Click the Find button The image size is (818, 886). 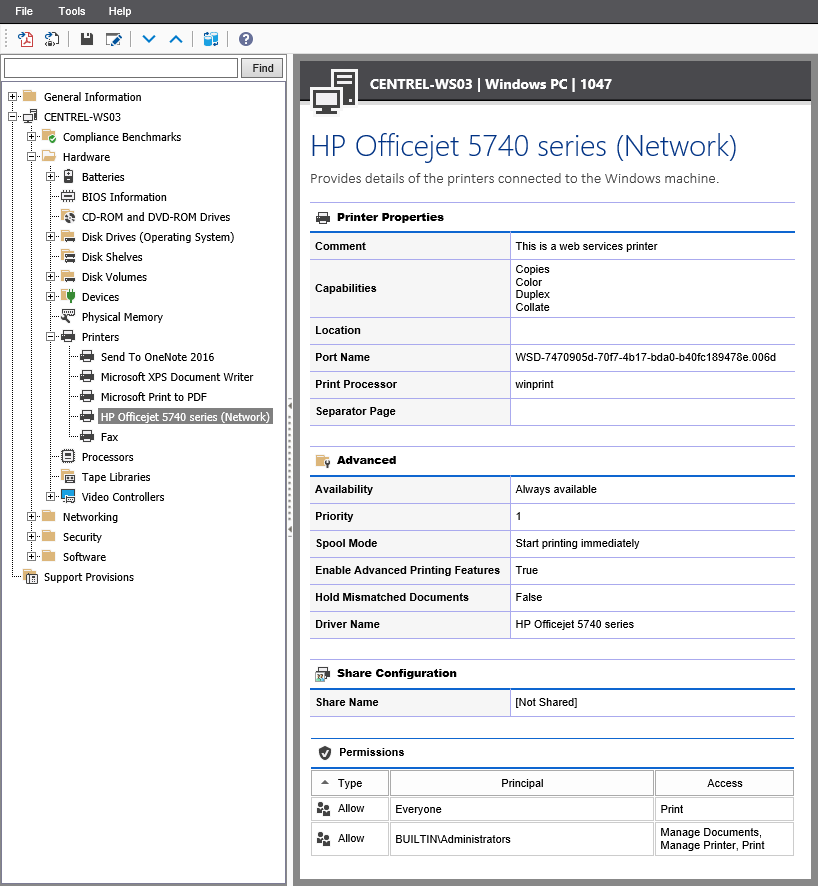[x=263, y=68]
